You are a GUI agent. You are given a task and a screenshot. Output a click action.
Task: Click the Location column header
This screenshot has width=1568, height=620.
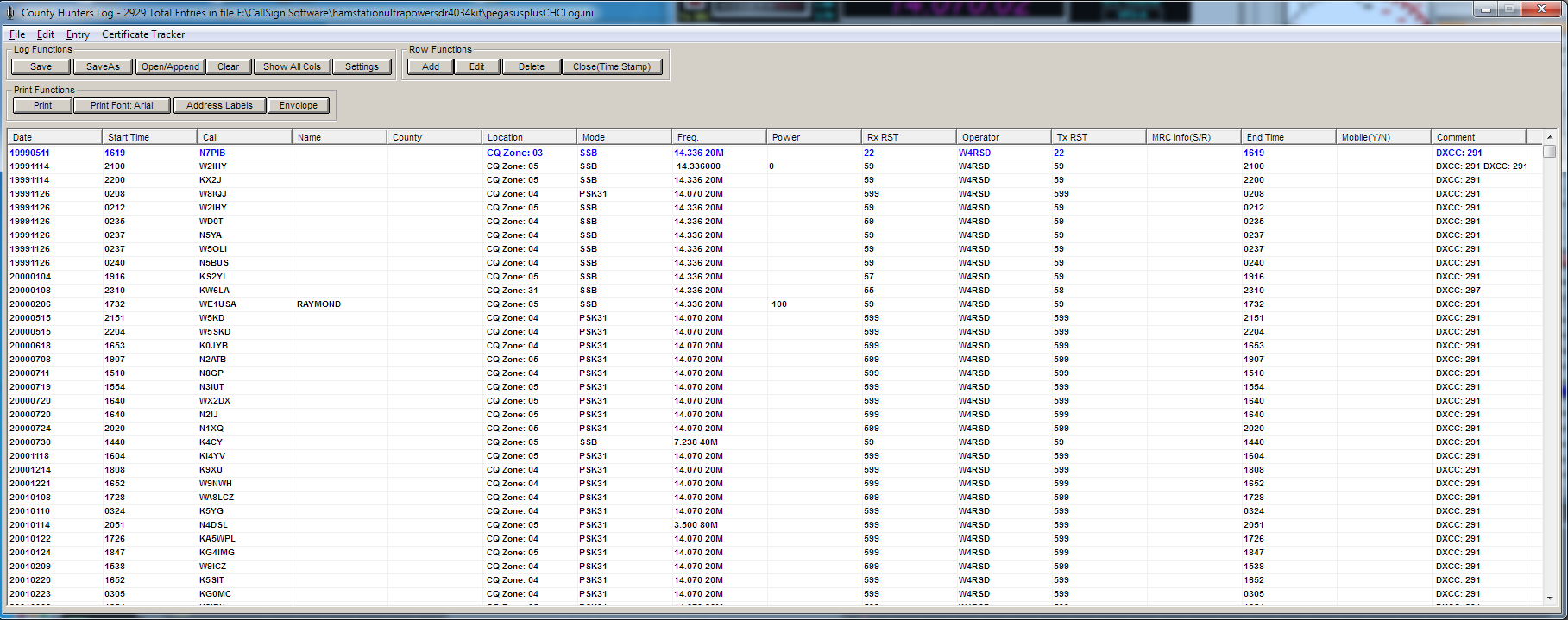[530, 137]
